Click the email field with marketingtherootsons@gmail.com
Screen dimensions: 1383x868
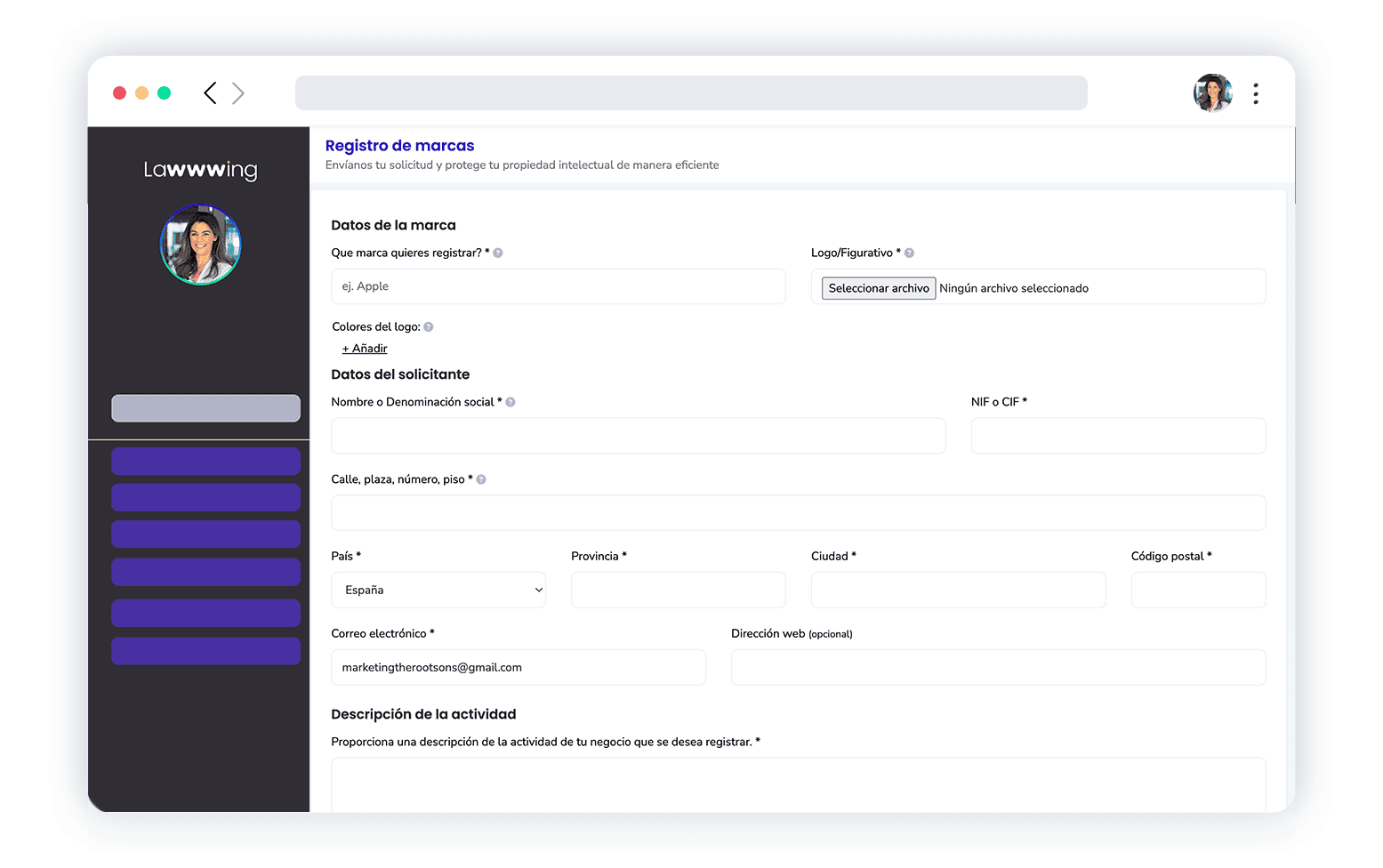pyautogui.click(x=519, y=667)
